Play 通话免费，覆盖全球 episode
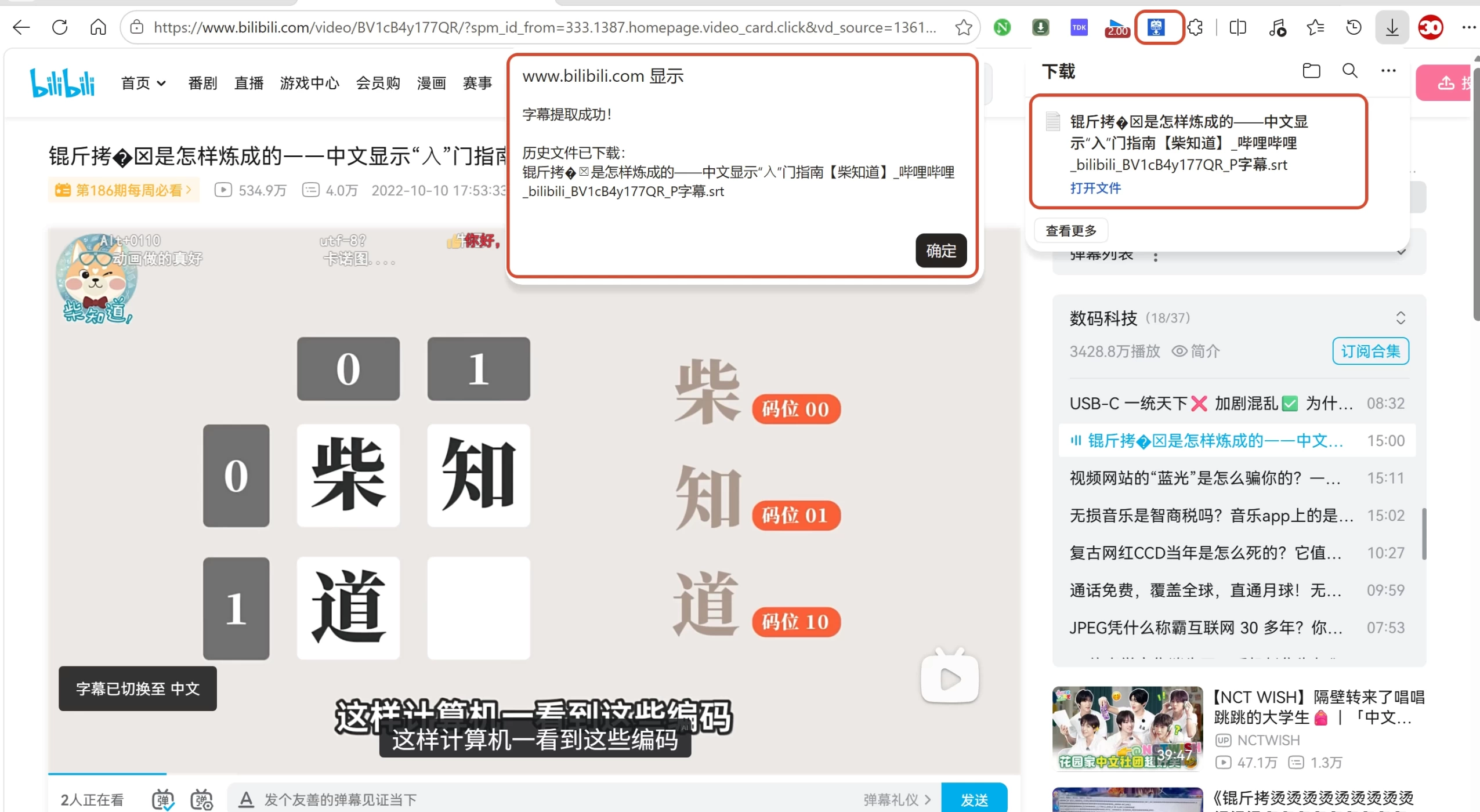 click(x=1236, y=590)
